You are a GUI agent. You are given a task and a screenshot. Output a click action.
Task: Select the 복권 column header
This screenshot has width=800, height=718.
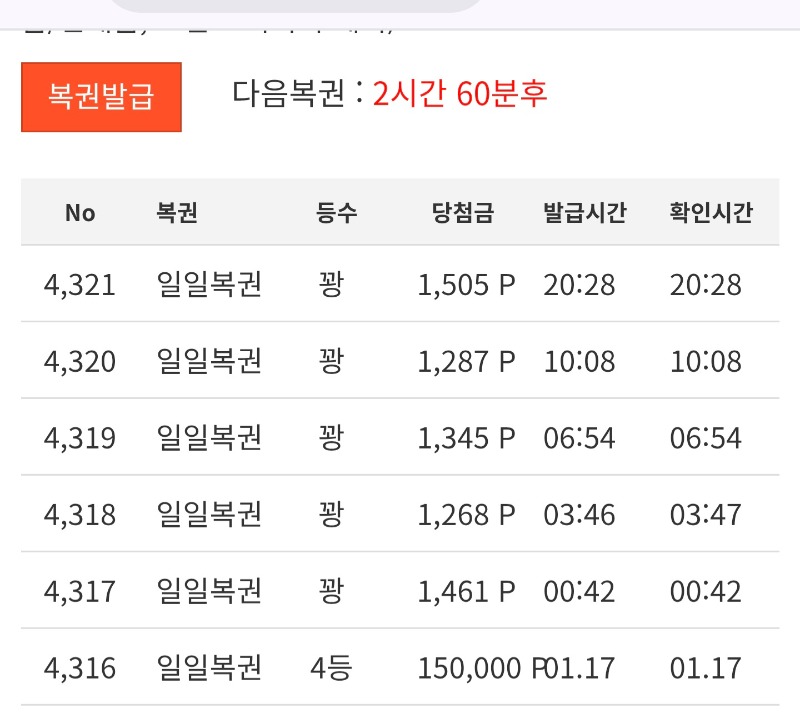click(x=177, y=213)
